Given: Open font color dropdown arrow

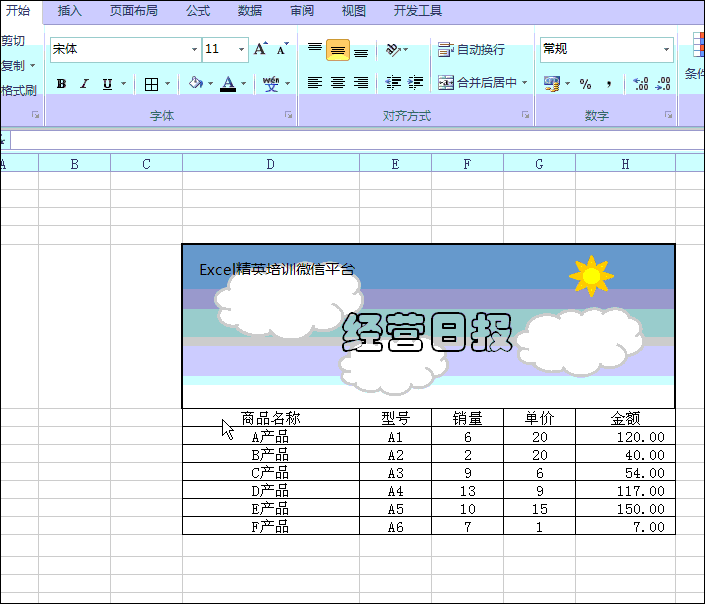Looking at the screenshot, I should click(243, 84).
